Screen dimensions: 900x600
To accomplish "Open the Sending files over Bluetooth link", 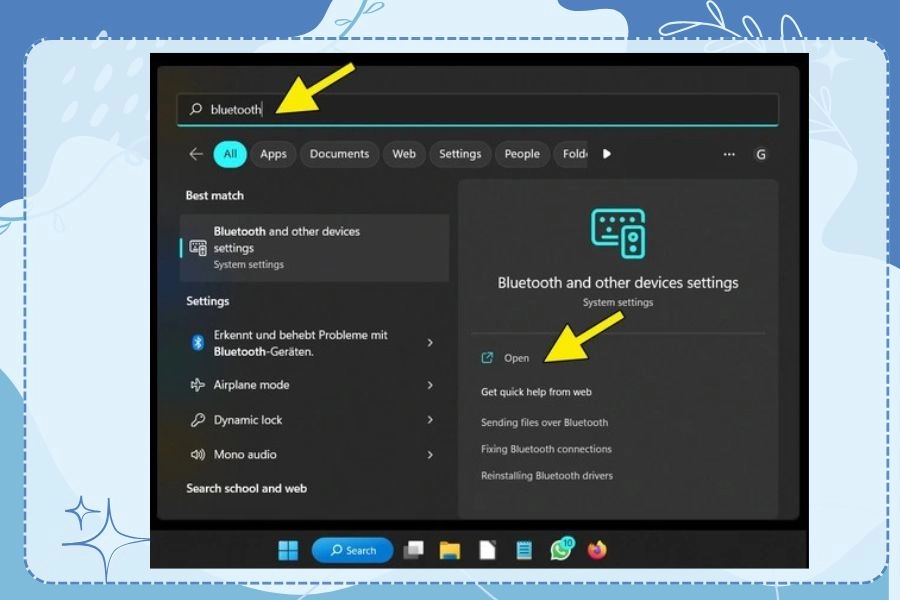I will click(x=544, y=423).
